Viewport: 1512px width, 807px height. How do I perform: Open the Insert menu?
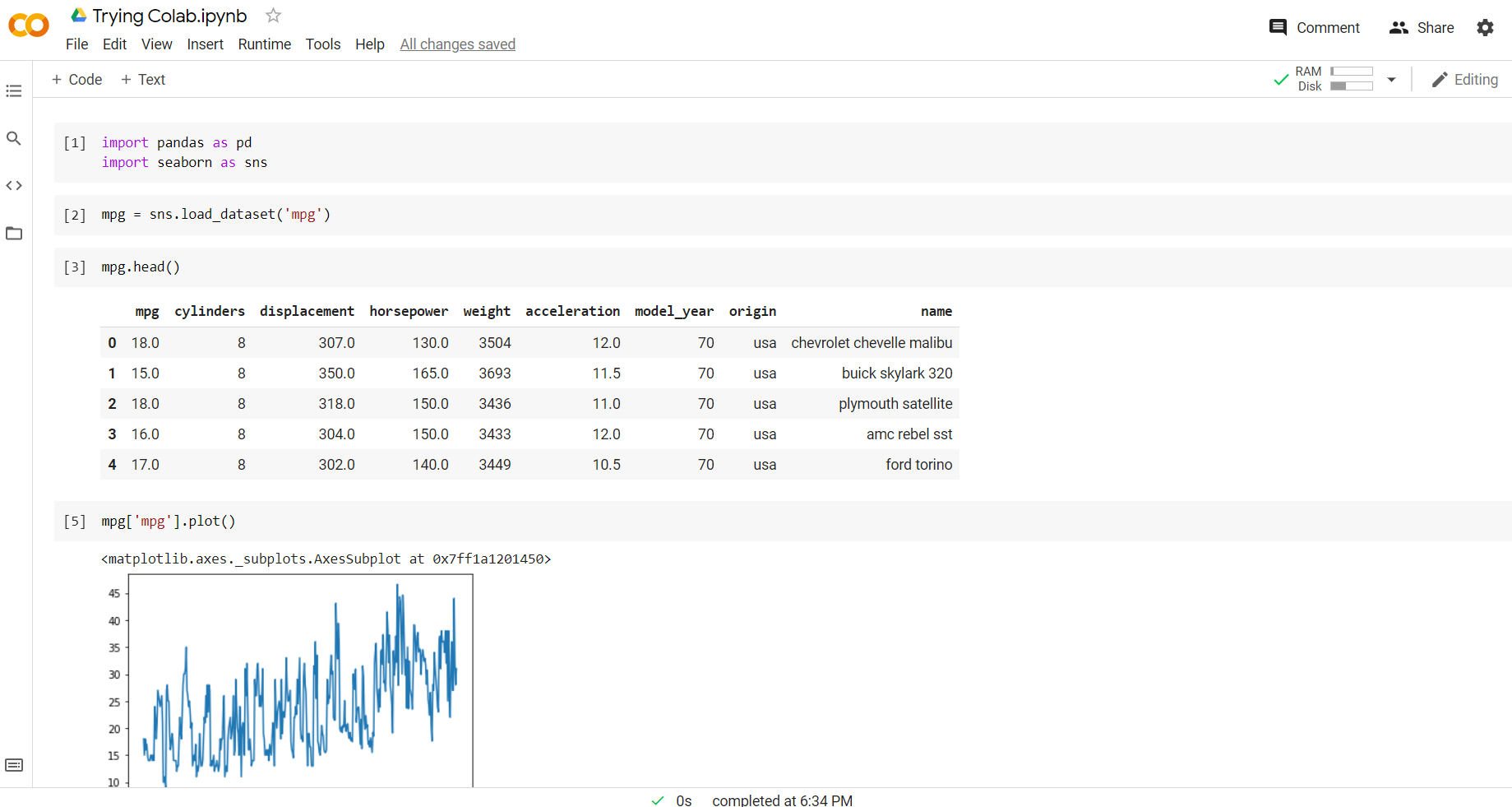(205, 44)
